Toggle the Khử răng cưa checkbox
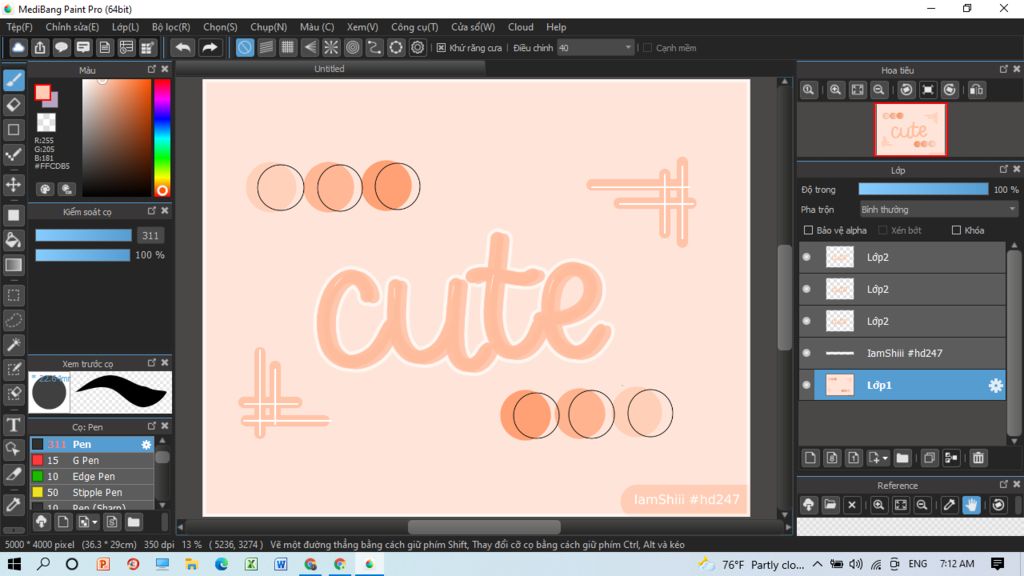This screenshot has height=576, width=1024. [441, 48]
